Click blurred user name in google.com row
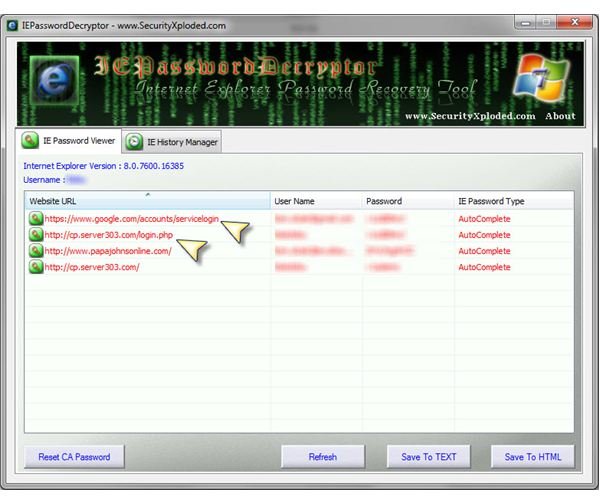Screen dimensions: 600x496 click(314, 219)
